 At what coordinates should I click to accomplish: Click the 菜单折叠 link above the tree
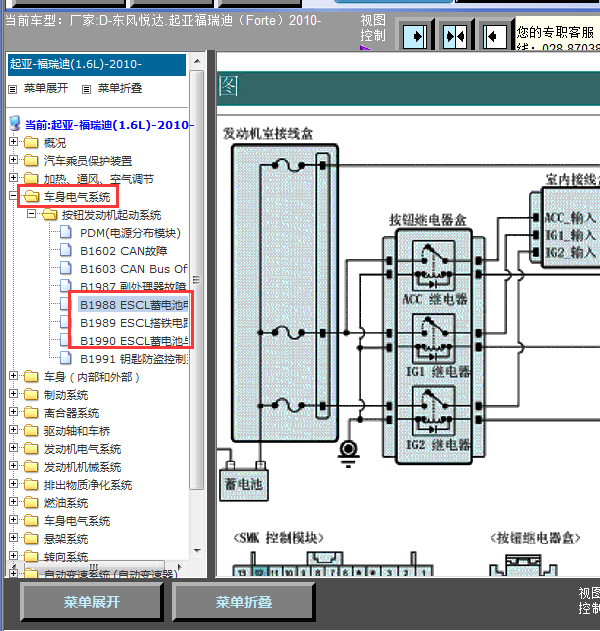point(120,88)
